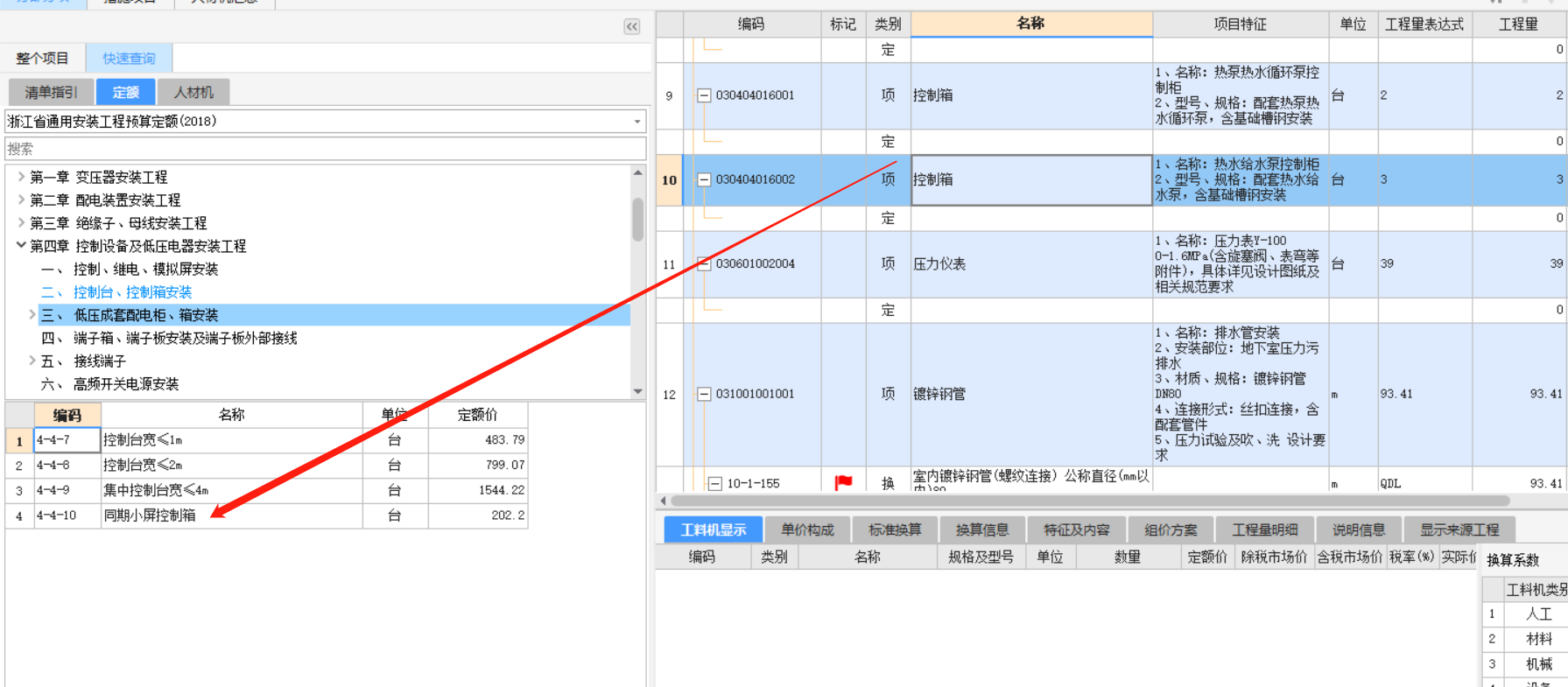Screen dimensions: 1568x687
Task: Select quota row 4-4-9 集中控制台宽≤4m
Action: click(266, 490)
